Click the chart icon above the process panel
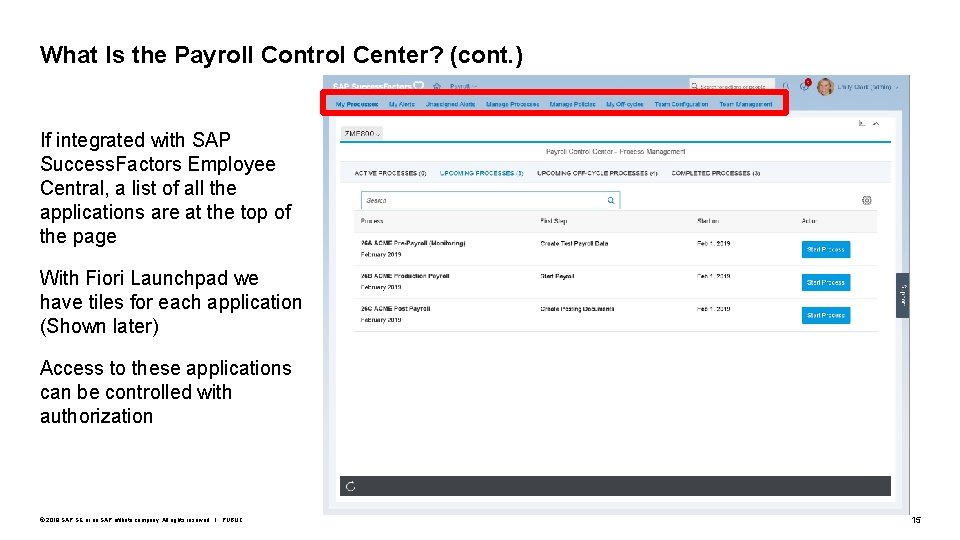960x540 pixels. click(861, 124)
